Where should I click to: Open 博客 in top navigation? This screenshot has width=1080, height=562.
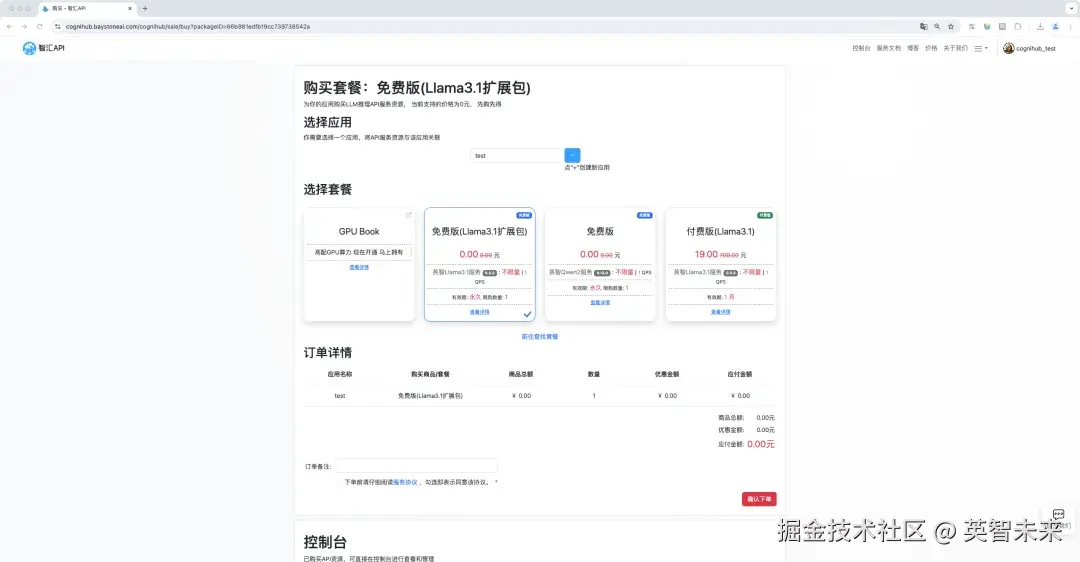click(x=913, y=48)
